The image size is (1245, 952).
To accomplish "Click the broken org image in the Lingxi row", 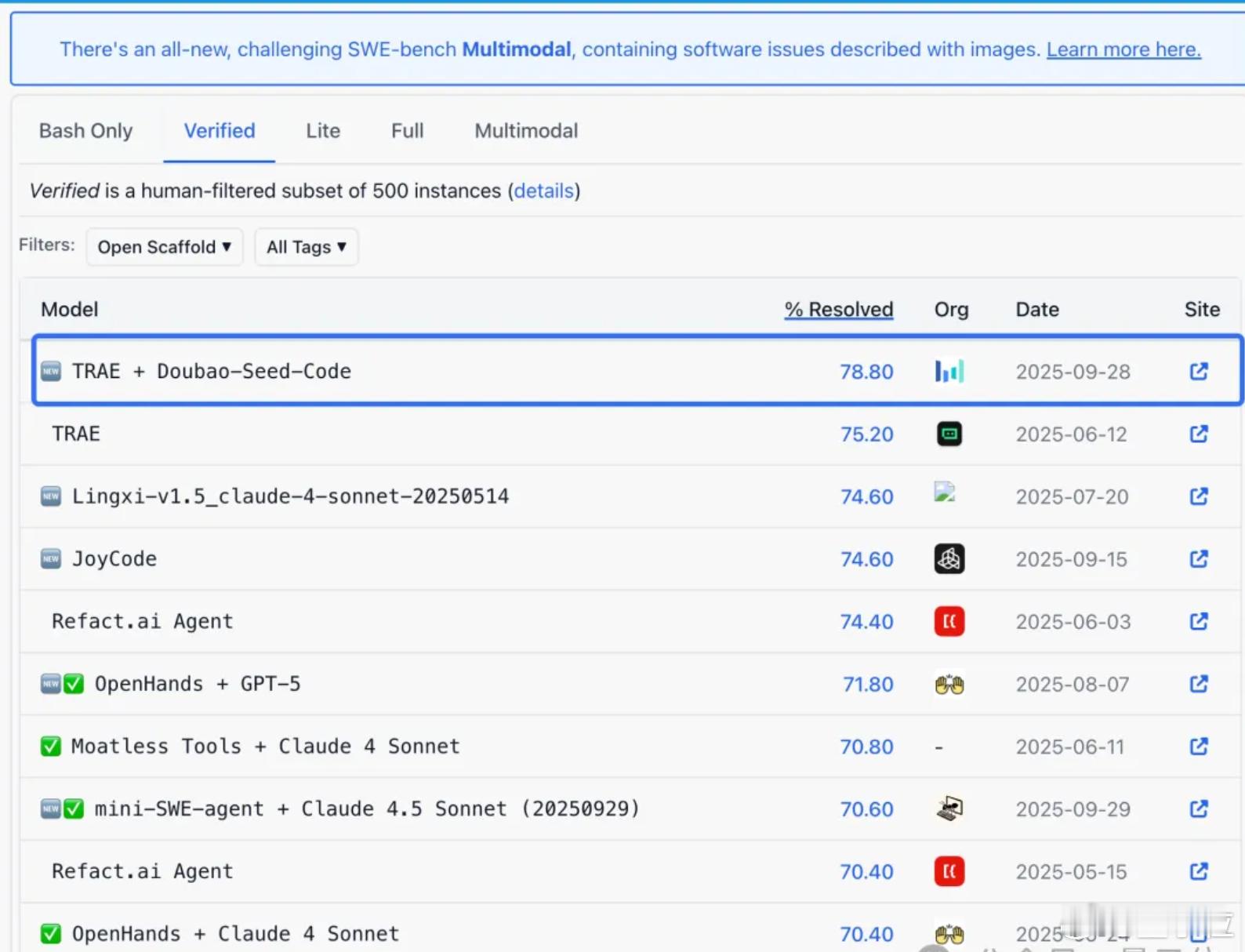I will [x=945, y=492].
